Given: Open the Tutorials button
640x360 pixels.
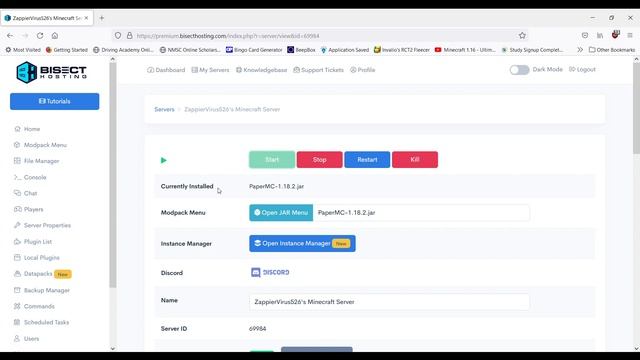Looking at the screenshot, I should (55, 101).
